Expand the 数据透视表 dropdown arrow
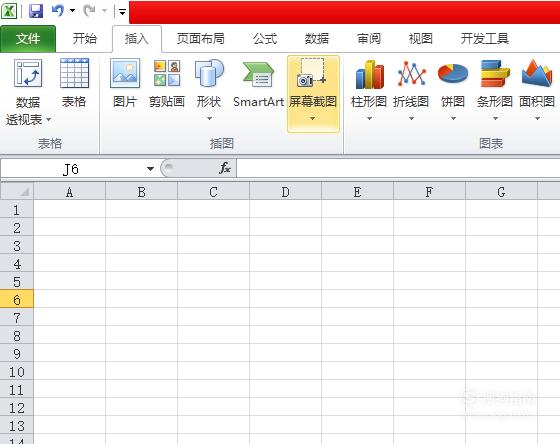This screenshot has width=560, height=444. pyautogui.click(x=49, y=119)
